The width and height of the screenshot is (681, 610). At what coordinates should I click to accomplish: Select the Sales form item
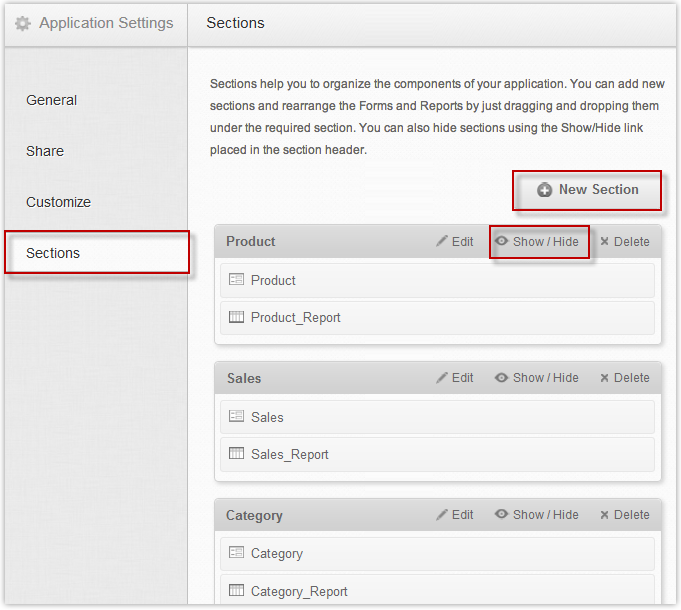[267, 417]
